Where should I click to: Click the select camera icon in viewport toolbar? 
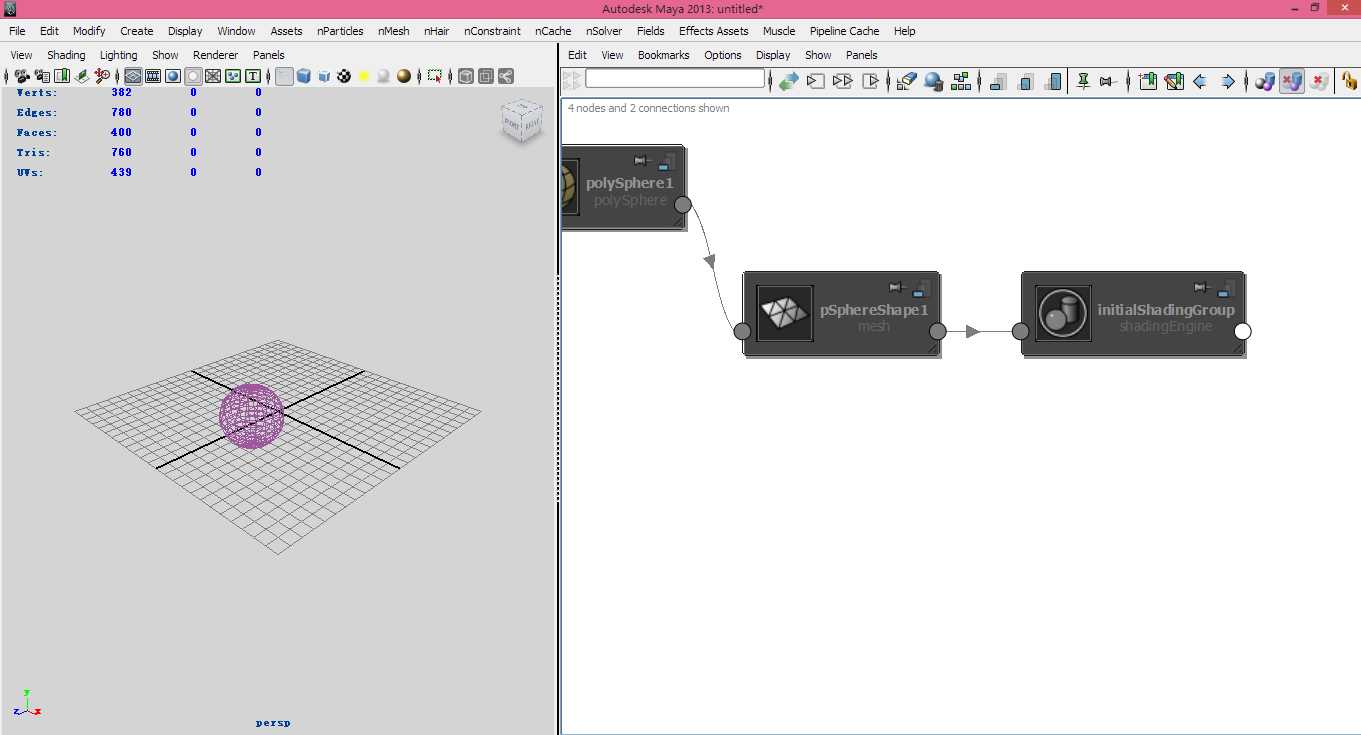click(22, 76)
